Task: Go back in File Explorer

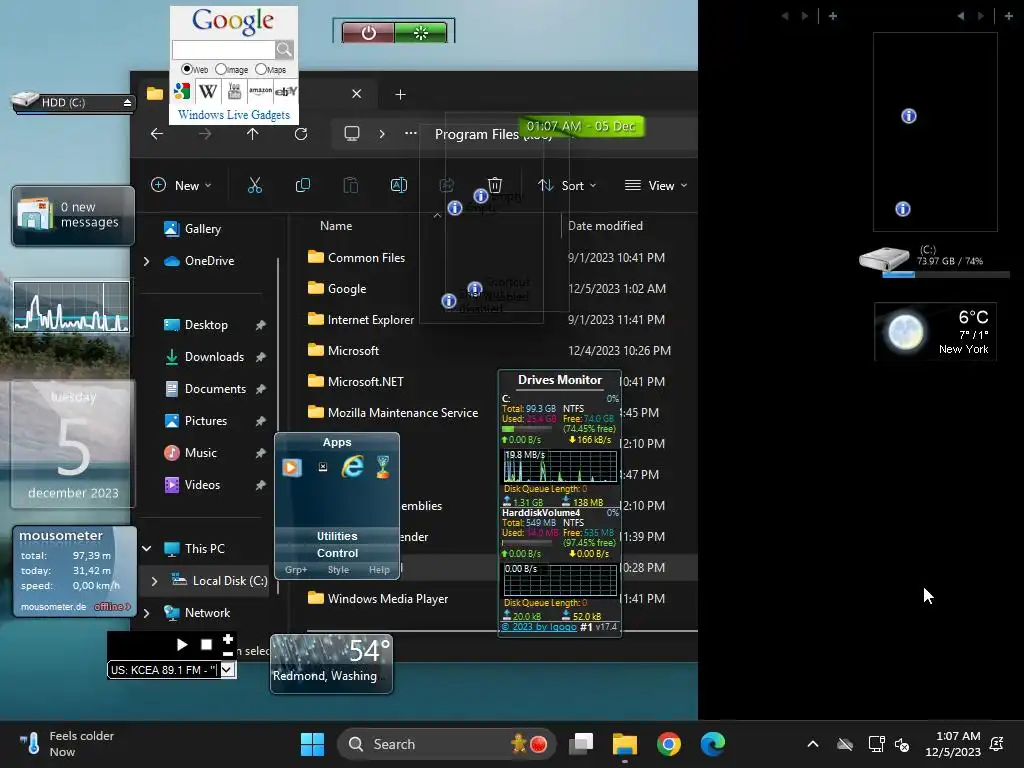Action: 157,134
